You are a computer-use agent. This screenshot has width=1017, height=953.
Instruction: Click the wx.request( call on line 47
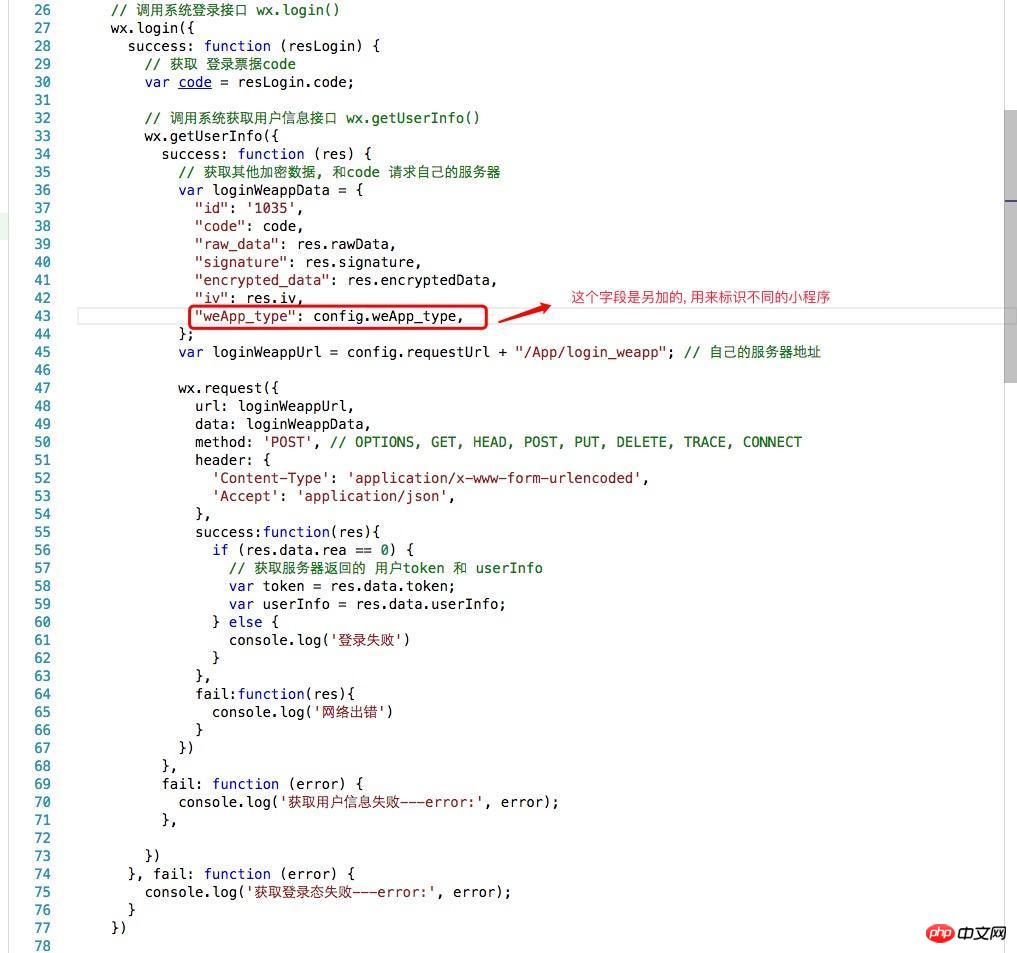click(x=228, y=388)
